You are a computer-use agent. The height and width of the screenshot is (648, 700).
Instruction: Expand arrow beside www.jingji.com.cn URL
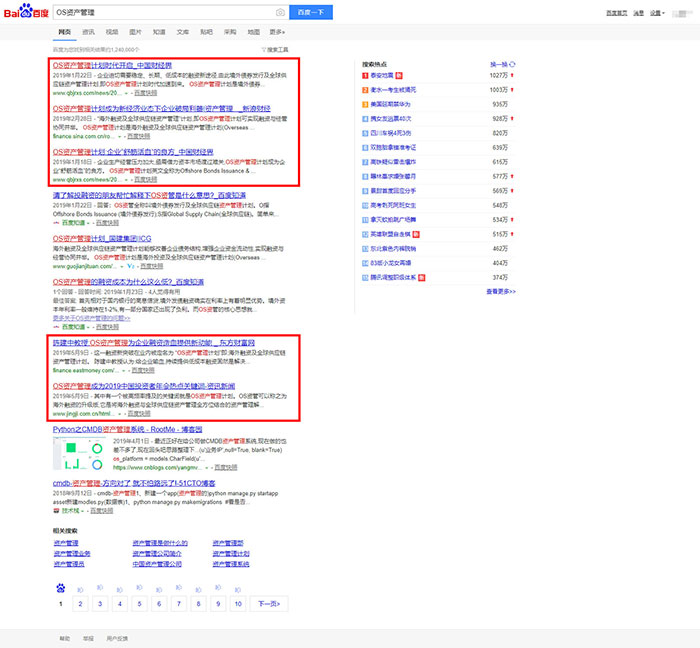[120, 414]
